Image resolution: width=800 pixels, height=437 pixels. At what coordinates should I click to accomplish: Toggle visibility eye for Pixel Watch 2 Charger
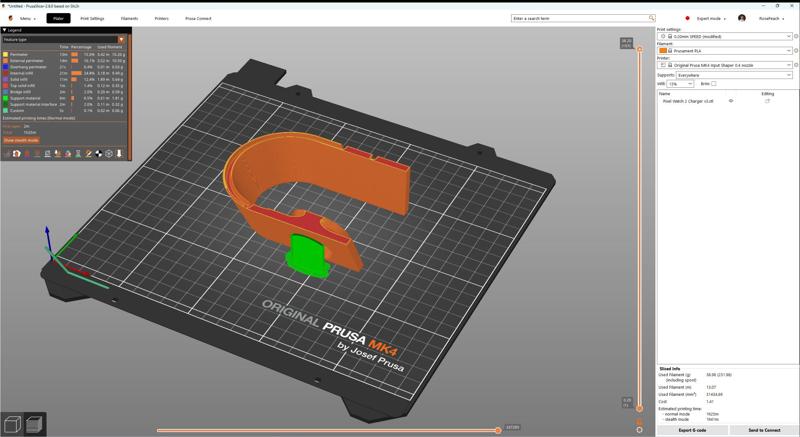click(731, 101)
